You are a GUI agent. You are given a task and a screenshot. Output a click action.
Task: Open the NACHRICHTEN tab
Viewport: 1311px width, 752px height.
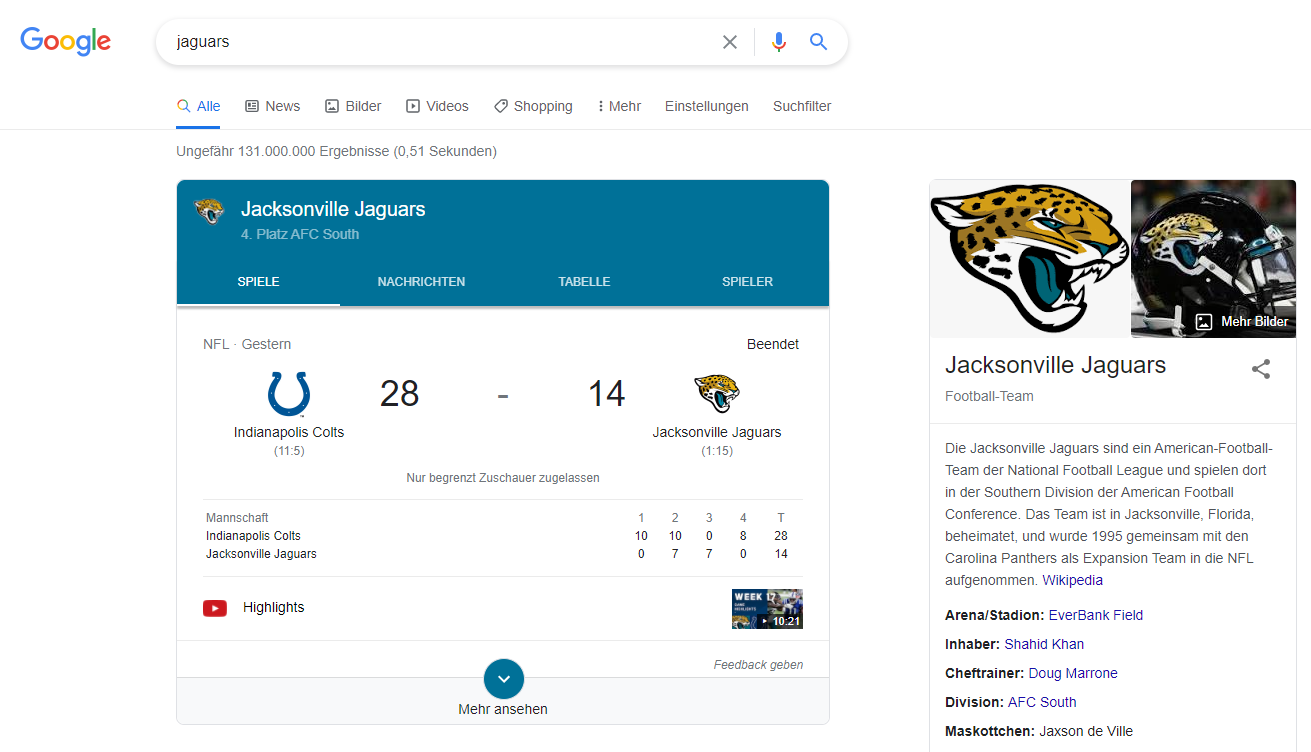coord(421,282)
